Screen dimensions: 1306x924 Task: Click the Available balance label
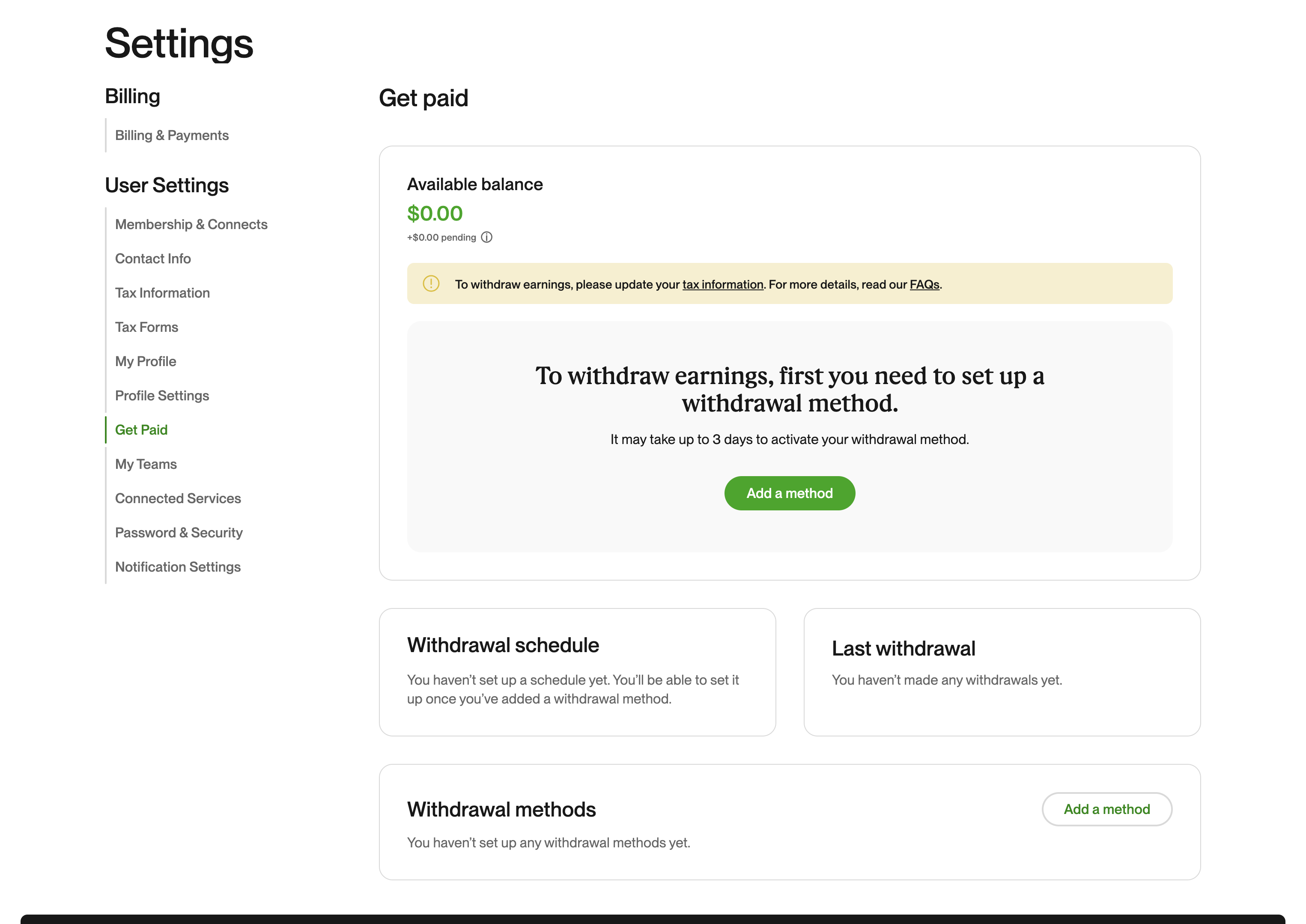[x=474, y=185]
